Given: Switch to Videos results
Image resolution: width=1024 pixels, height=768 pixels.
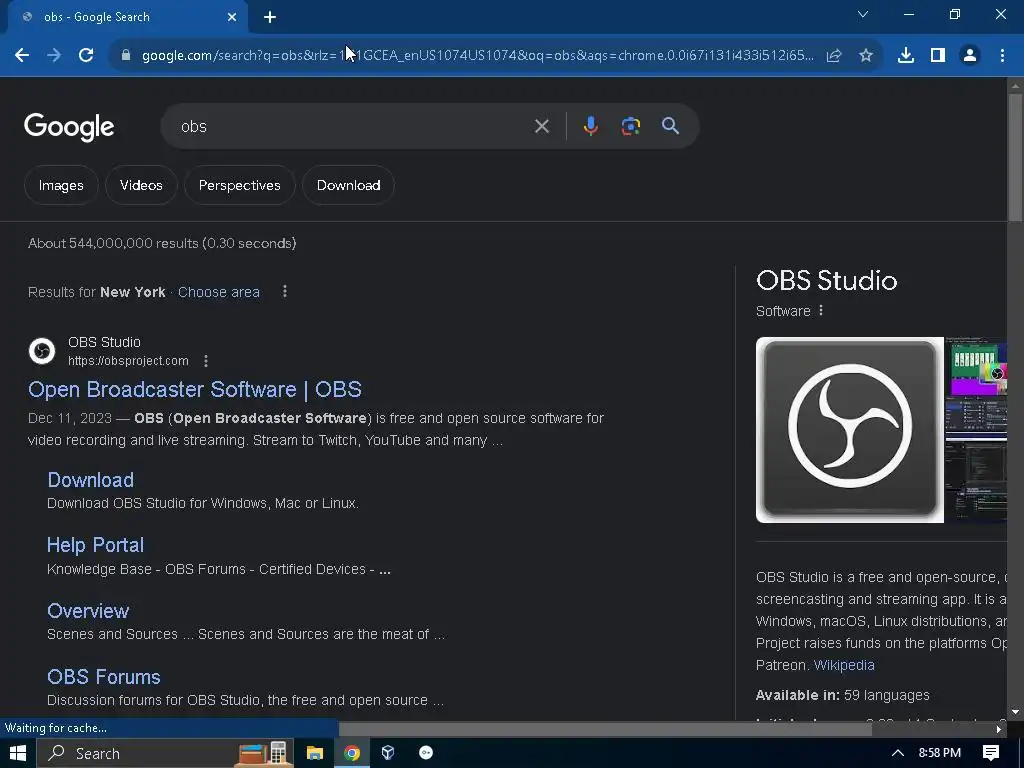Looking at the screenshot, I should pyautogui.click(x=141, y=185).
